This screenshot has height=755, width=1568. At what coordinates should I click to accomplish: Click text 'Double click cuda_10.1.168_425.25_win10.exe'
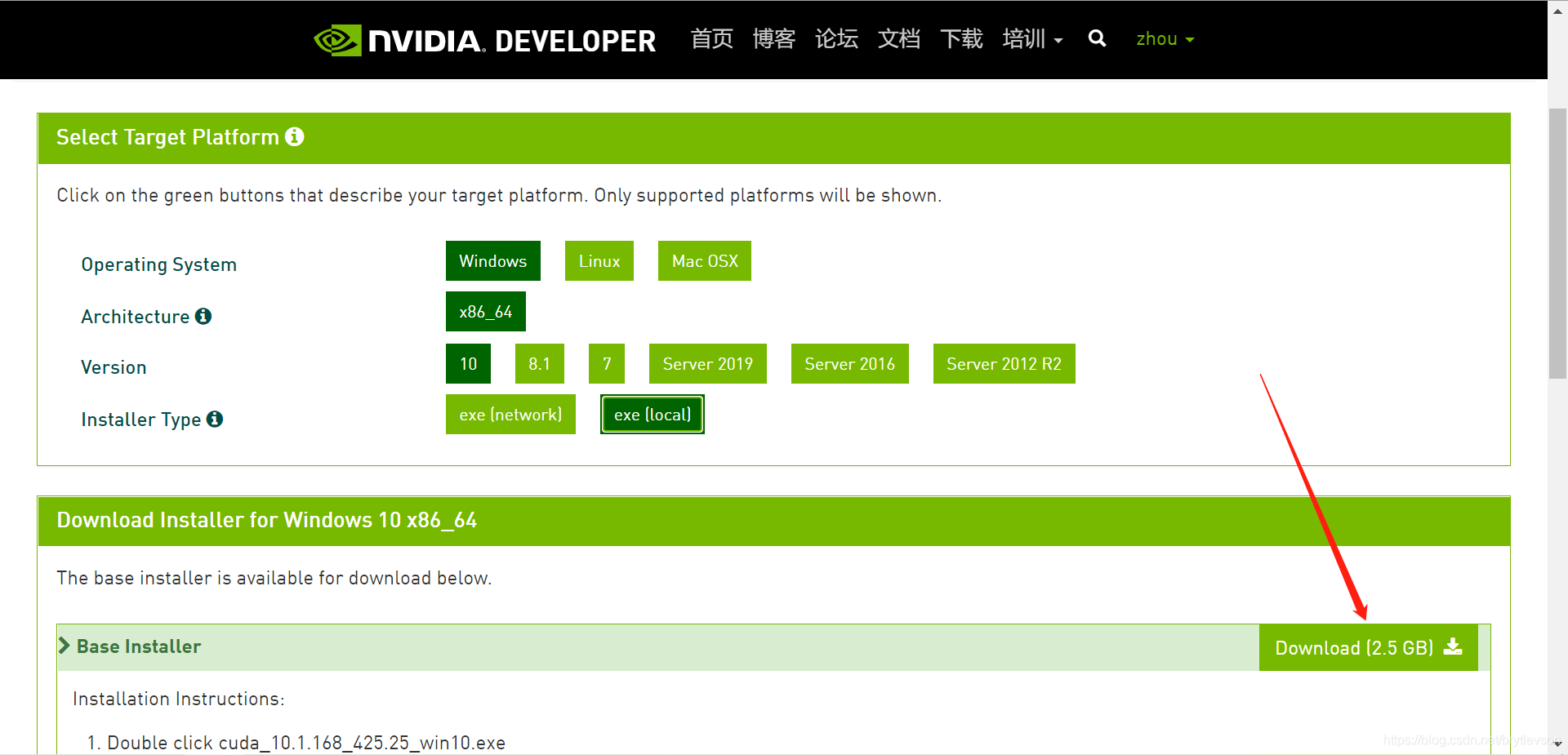(306, 743)
